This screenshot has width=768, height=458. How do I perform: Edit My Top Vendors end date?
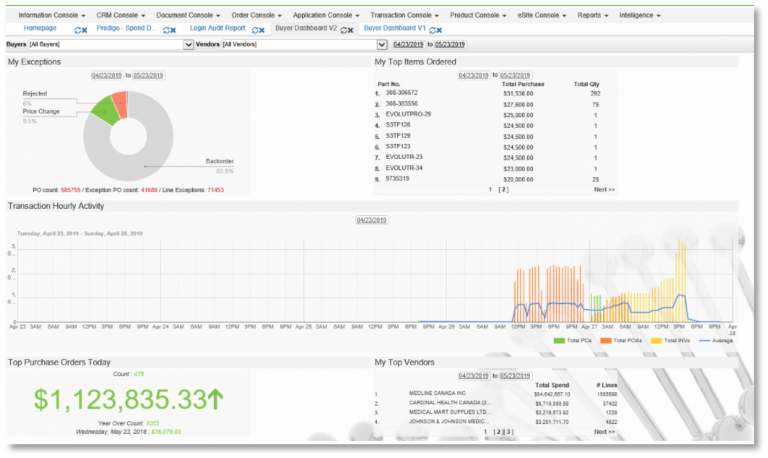click(515, 376)
